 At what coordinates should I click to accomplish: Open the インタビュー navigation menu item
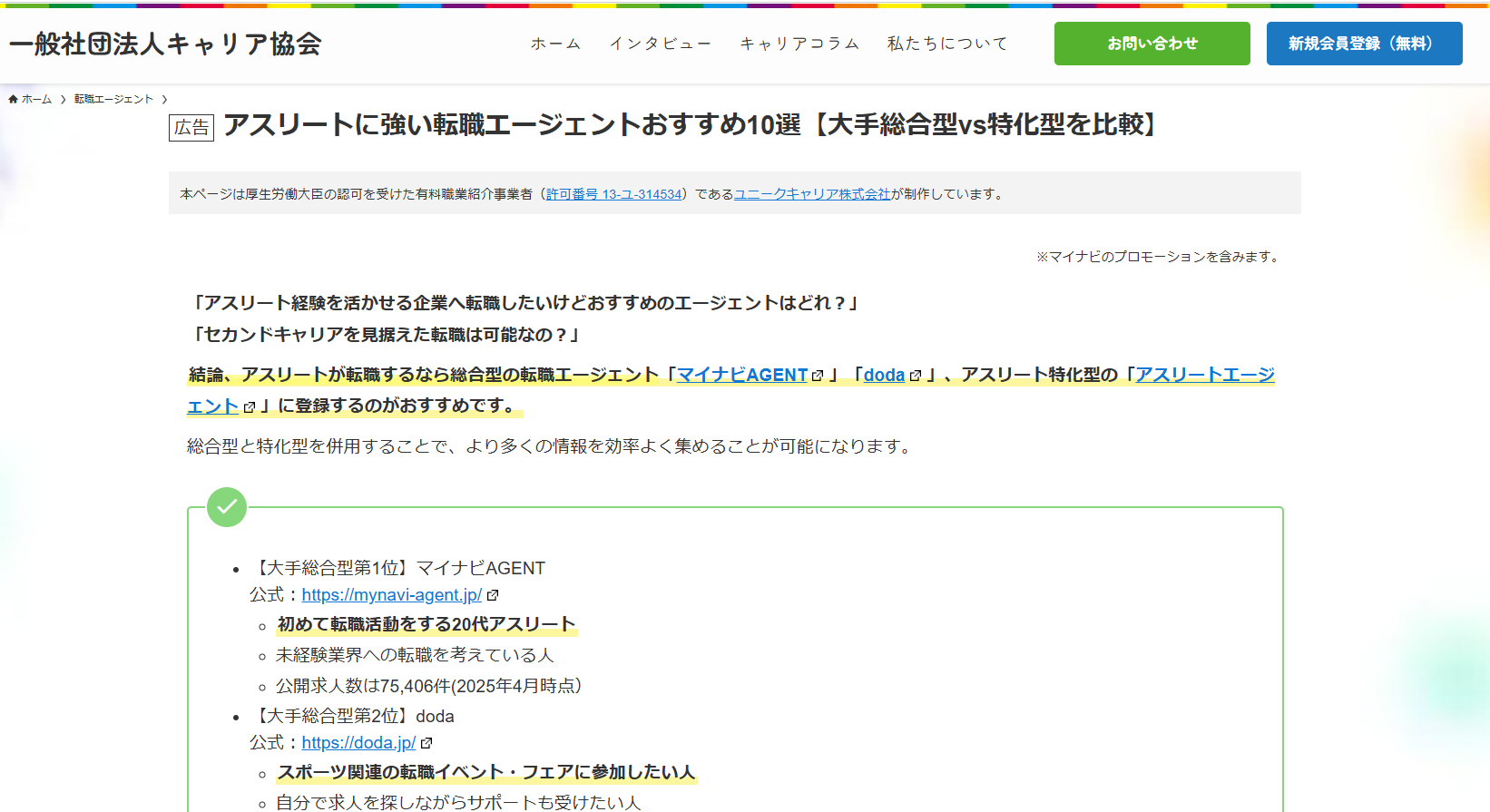(x=660, y=44)
